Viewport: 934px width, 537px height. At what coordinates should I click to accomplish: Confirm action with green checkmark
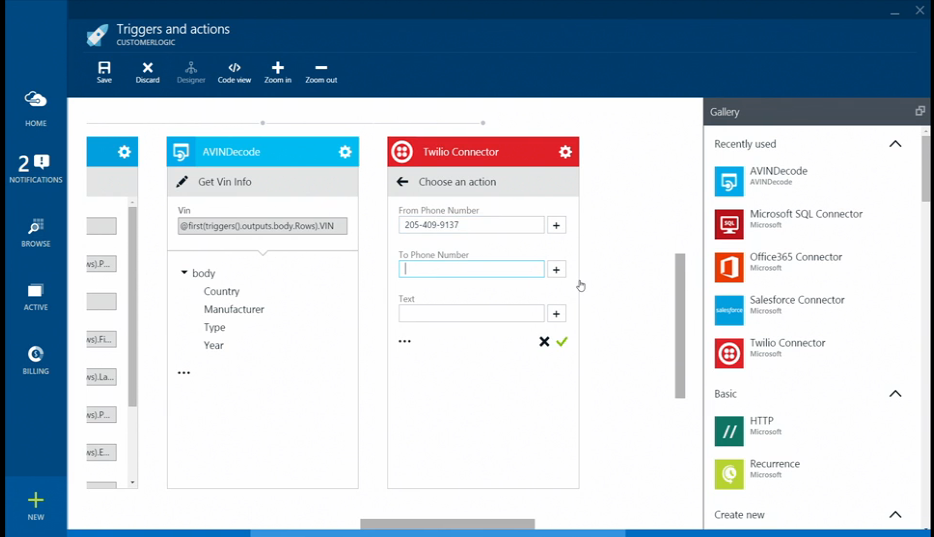click(x=562, y=342)
